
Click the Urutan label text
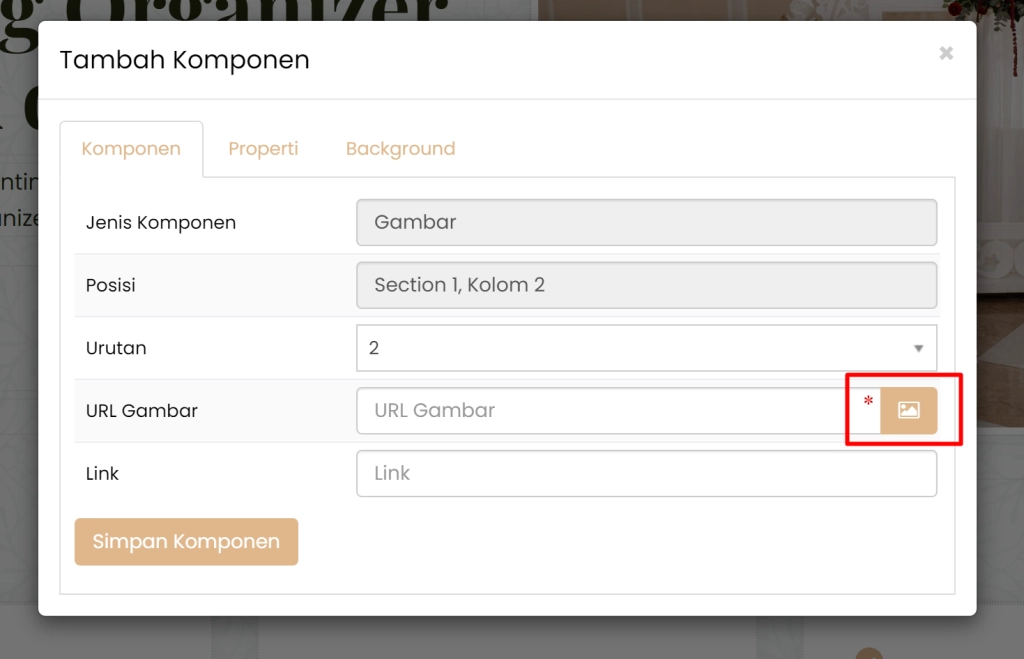pyautogui.click(x=116, y=349)
